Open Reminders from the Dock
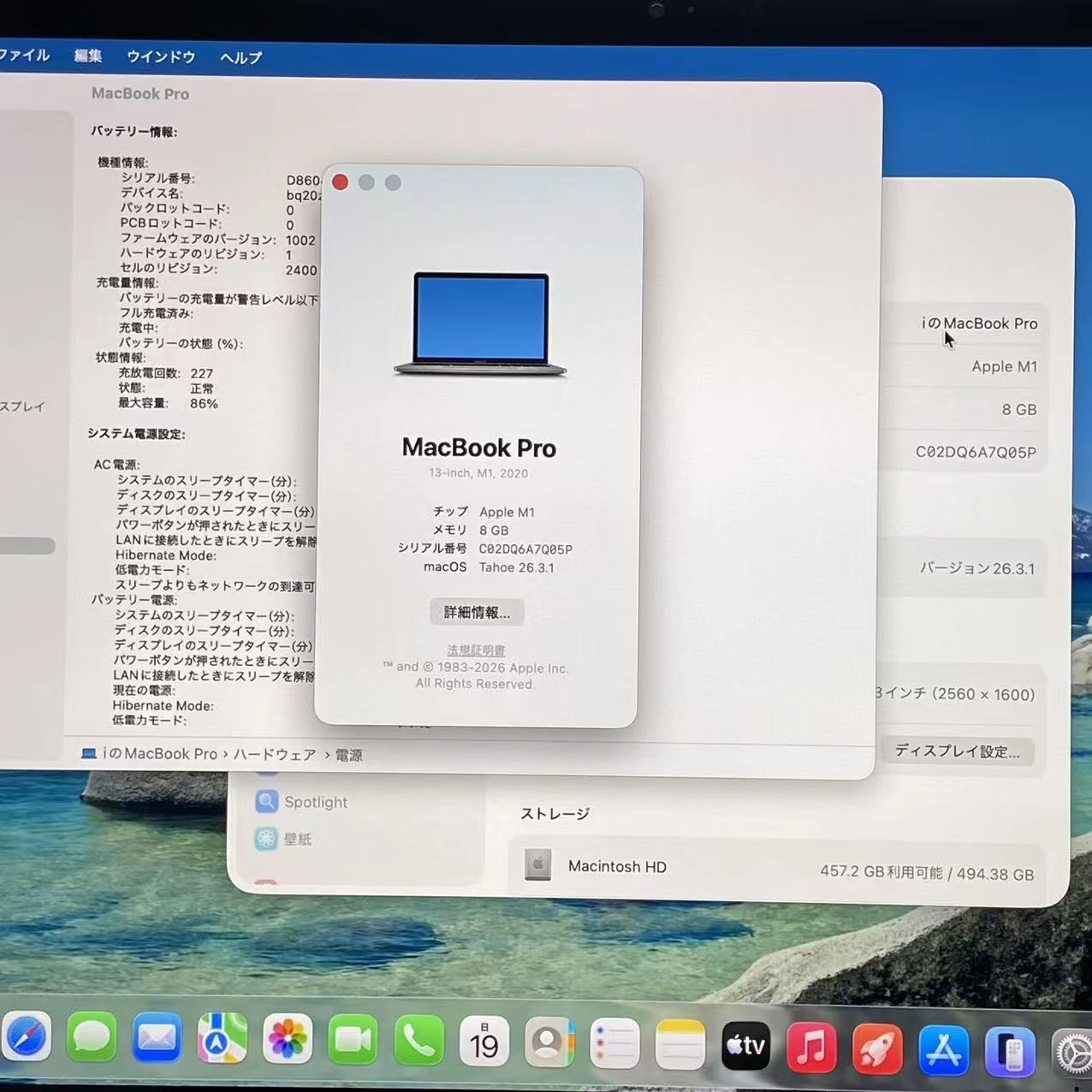This screenshot has width=1092, height=1092. click(x=615, y=1042)
